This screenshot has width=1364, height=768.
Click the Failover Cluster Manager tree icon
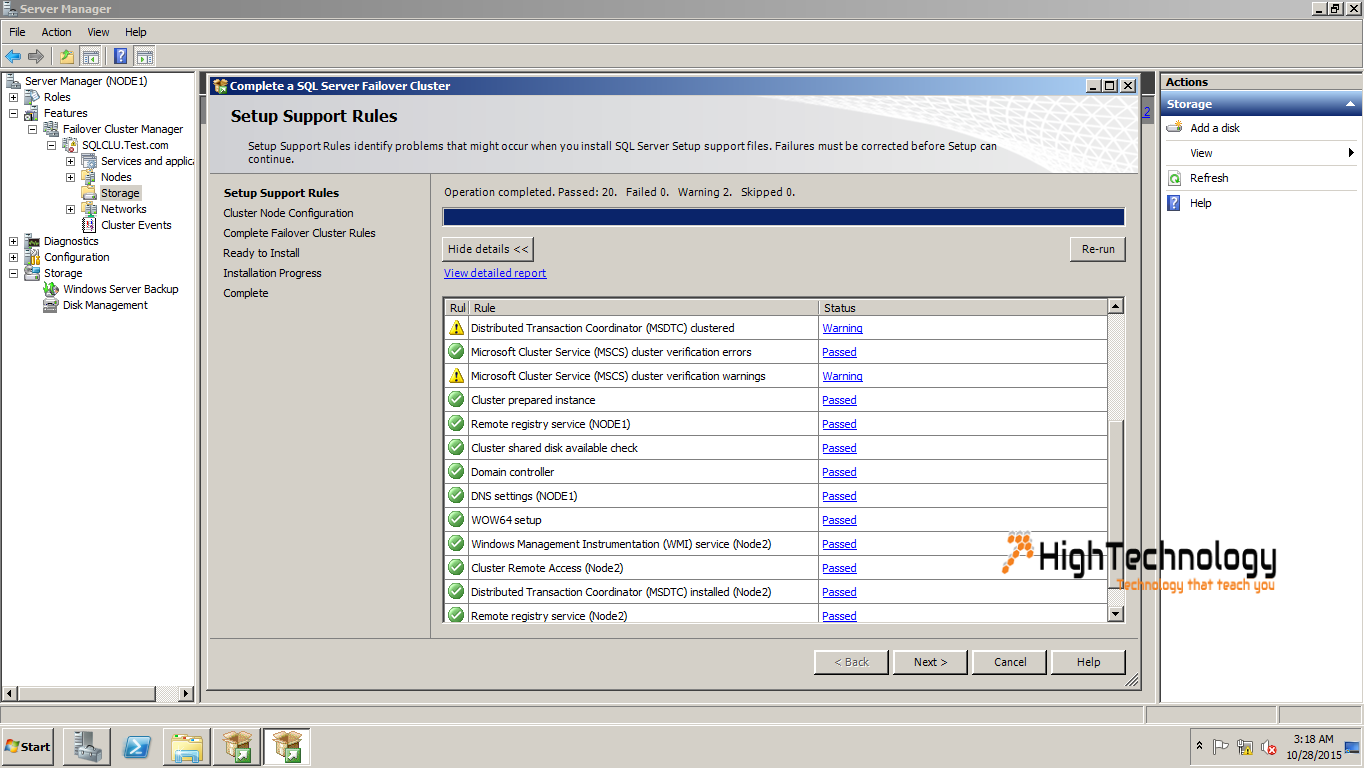[x=51, y=129]
